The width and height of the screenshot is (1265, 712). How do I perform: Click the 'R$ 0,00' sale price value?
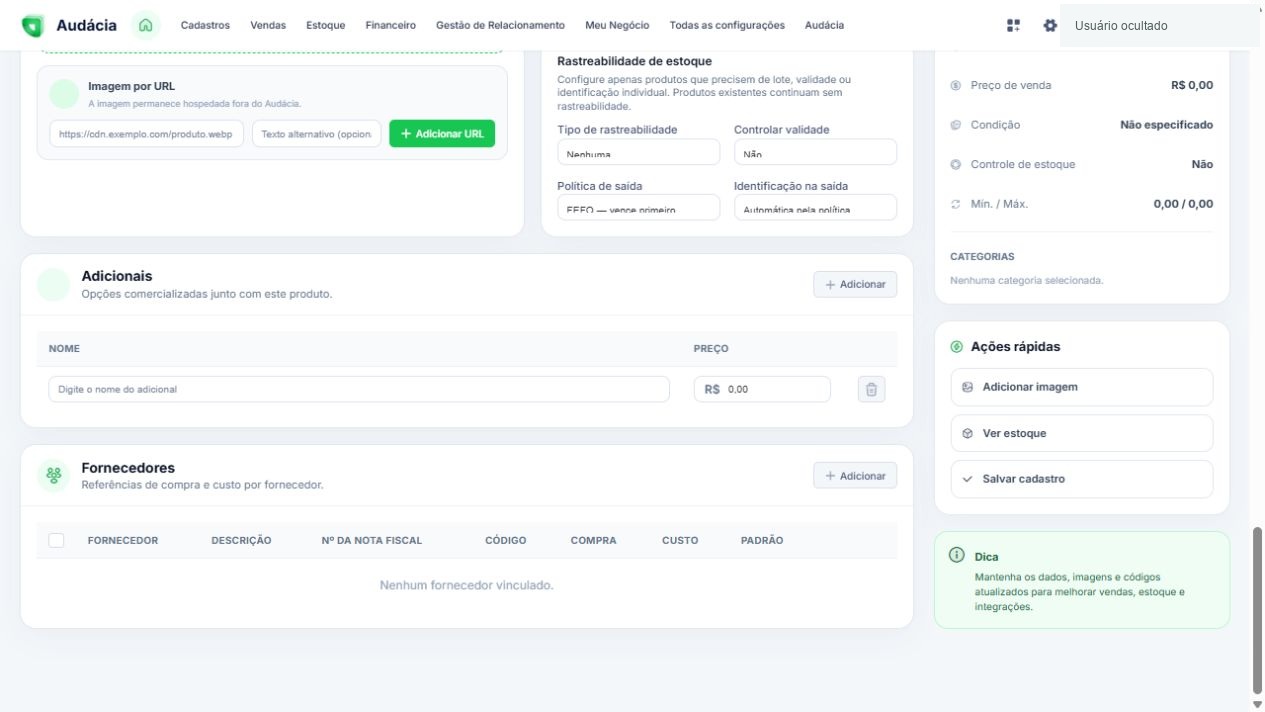tap(1192, 85)
